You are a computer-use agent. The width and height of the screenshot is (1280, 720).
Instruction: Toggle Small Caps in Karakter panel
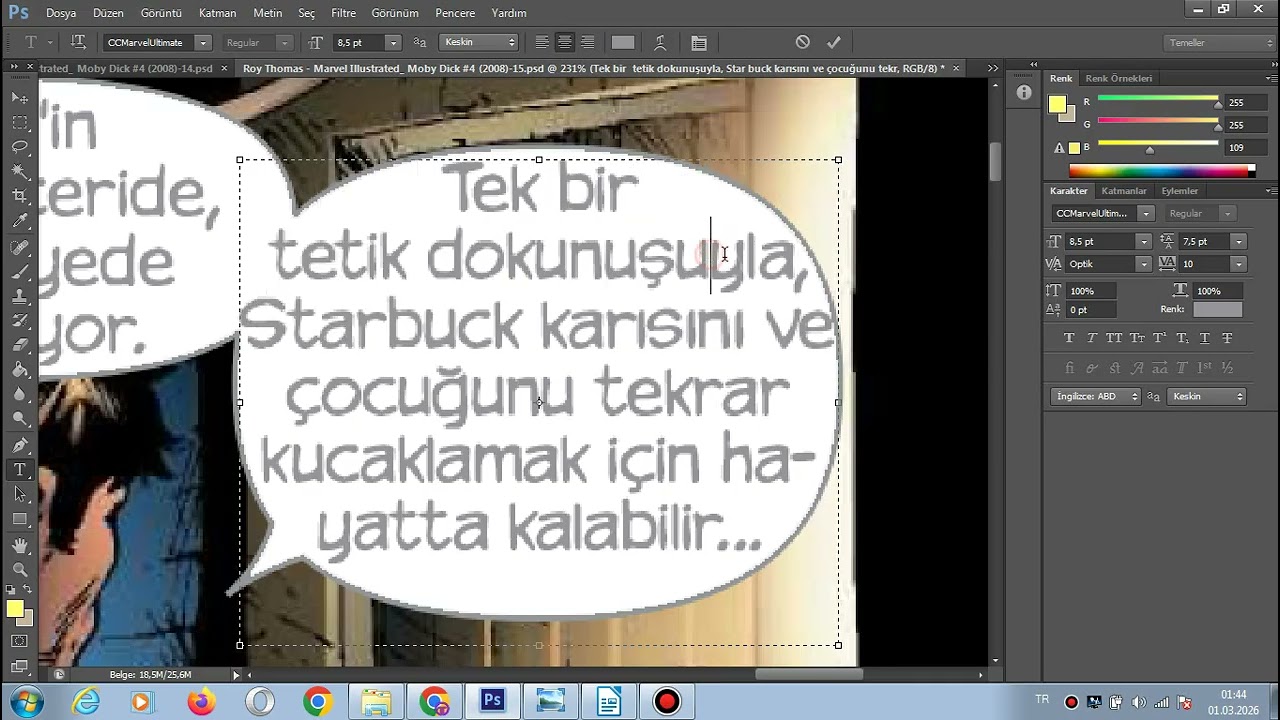tap(1137, 338)
